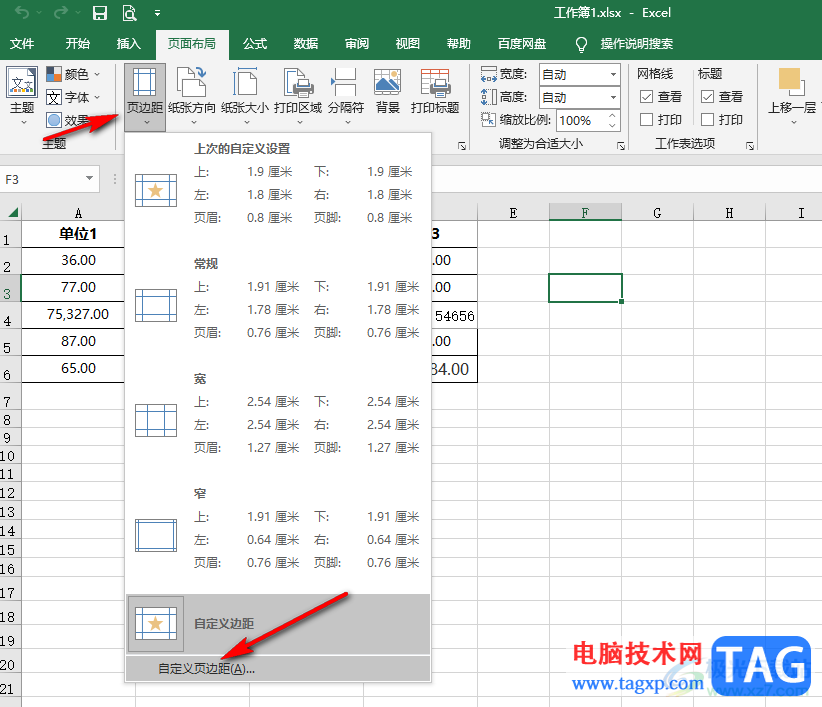Open the 主题 themes gallery
Image resolution: width=822 pixels, height=707 pixels.
coord(22,96)
